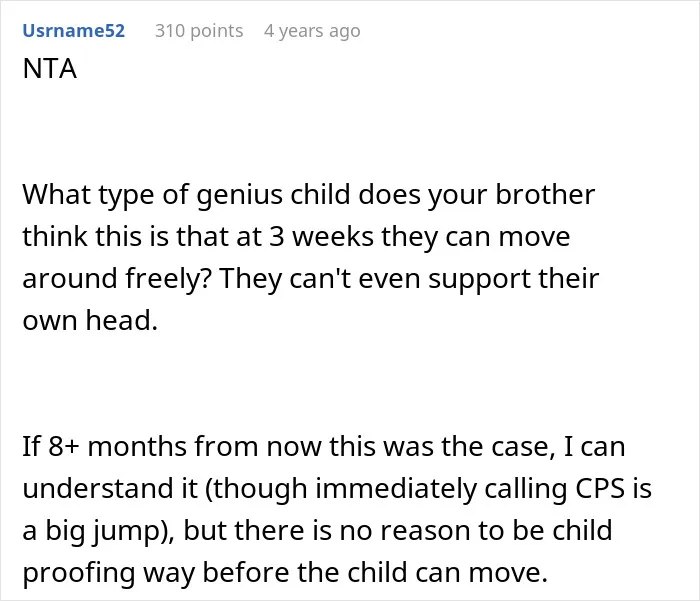Screen dimensions: 700x601
Task: Click the word 'weeks' in the first paragraph
Action: [x=333, y=237]
